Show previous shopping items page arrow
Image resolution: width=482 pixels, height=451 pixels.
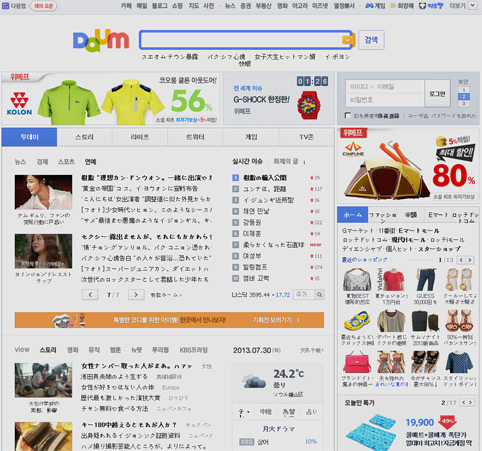click(461, 260)
